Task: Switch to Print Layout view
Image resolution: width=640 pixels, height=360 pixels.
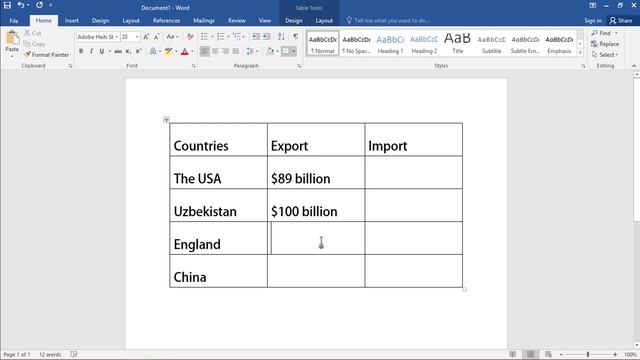Action: 531,354
